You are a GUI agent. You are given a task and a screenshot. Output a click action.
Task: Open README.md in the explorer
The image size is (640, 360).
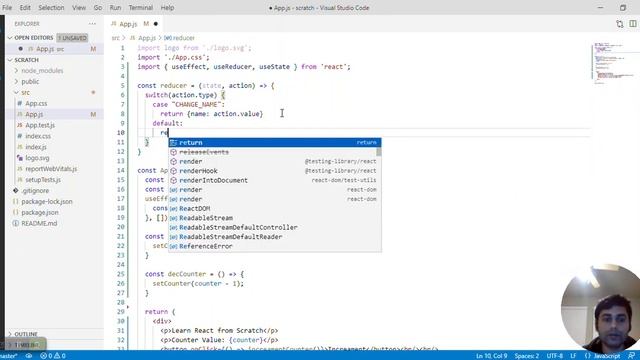click(39, 223)
